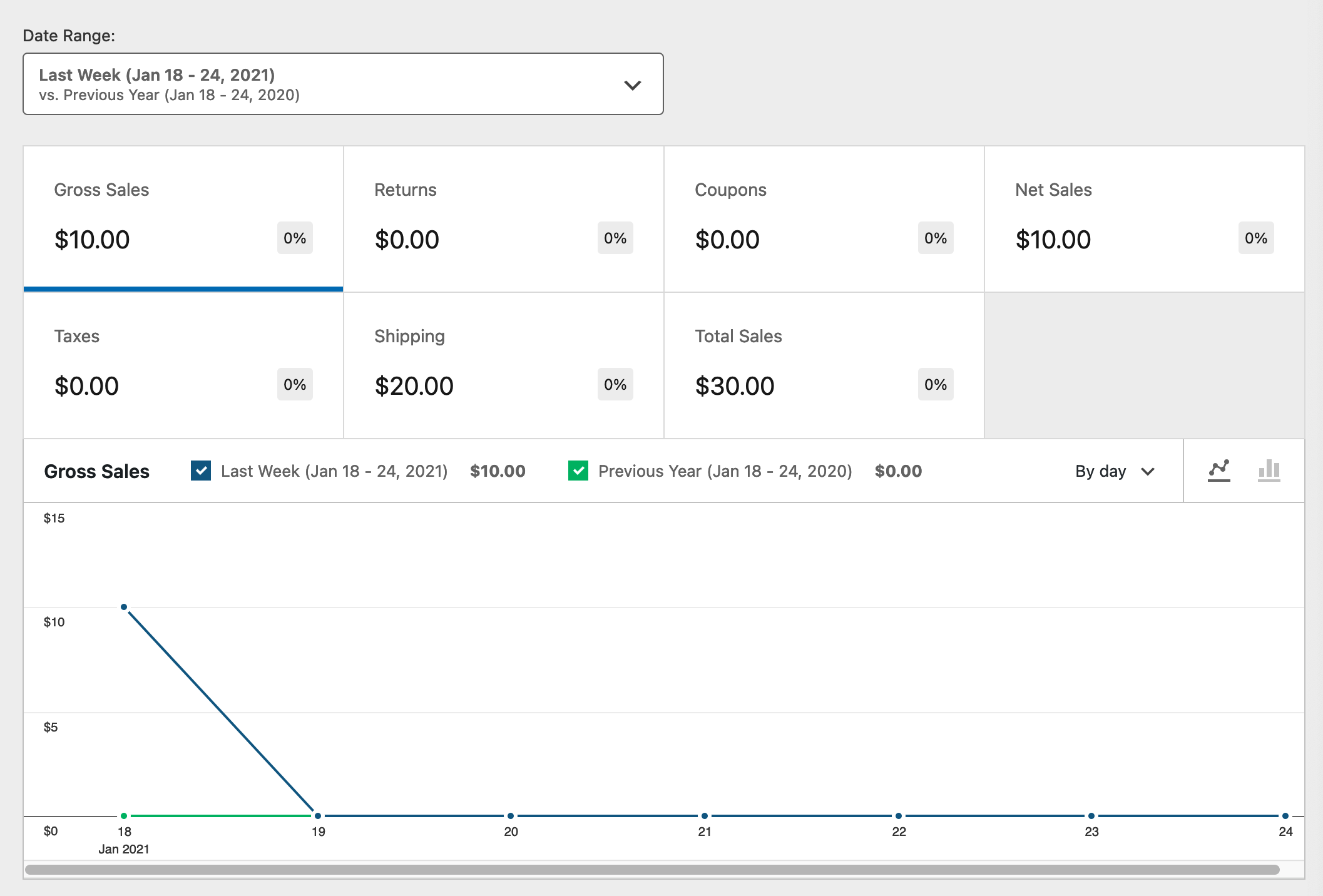Open the By day interval dropdown
Image resolution: width=1323 pixels, height=896 pixels.
1115,471
